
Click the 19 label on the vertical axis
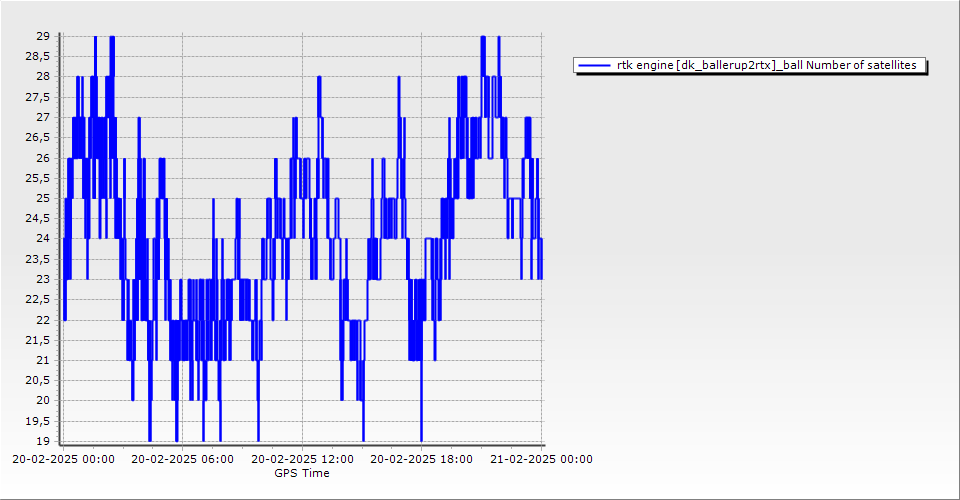(43, 441)
